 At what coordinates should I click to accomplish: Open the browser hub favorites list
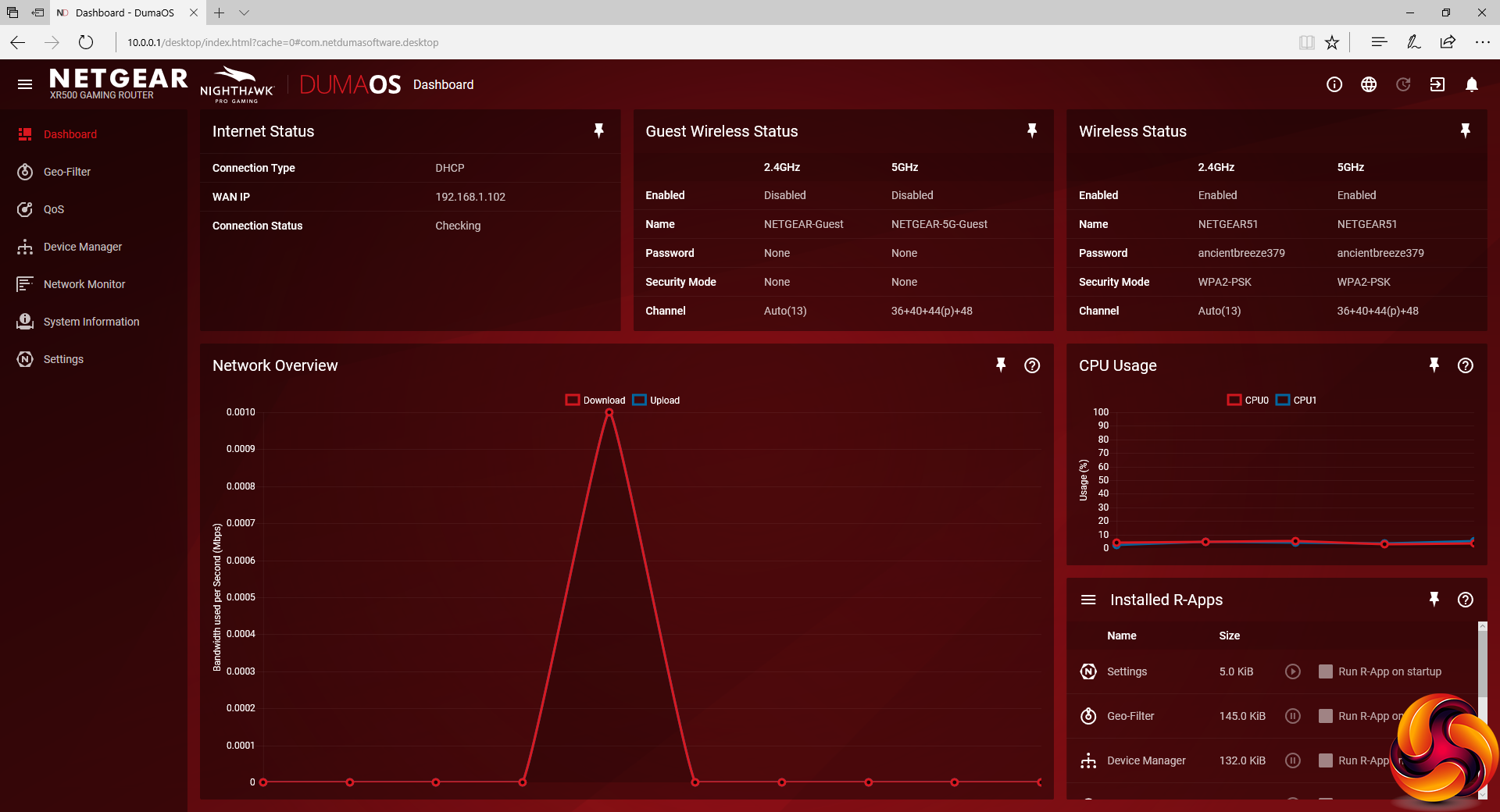click(x=1379, y=42)
